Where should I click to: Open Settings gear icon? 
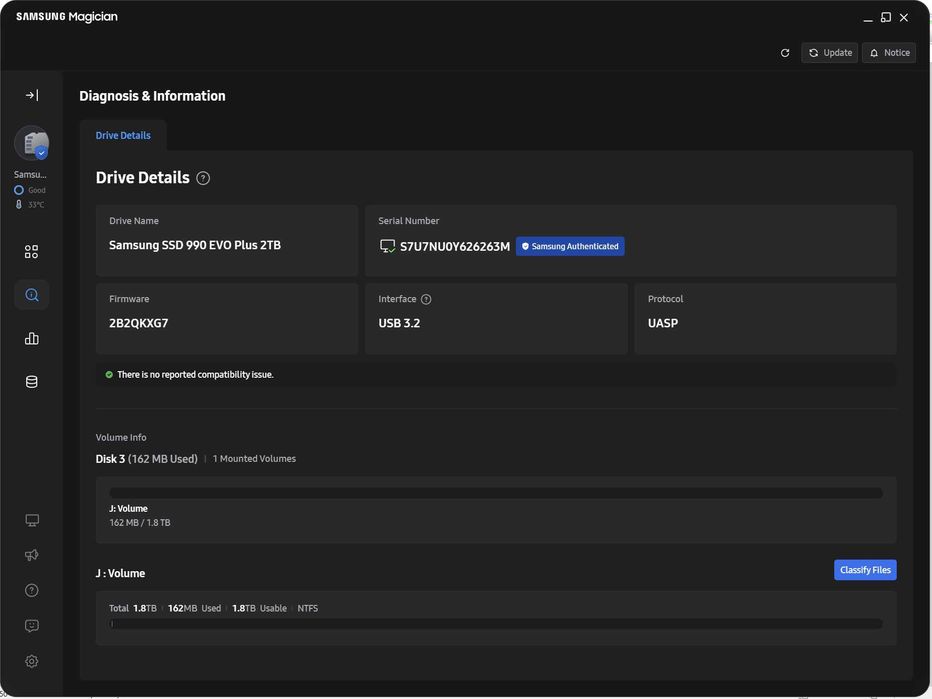(32, 661)
